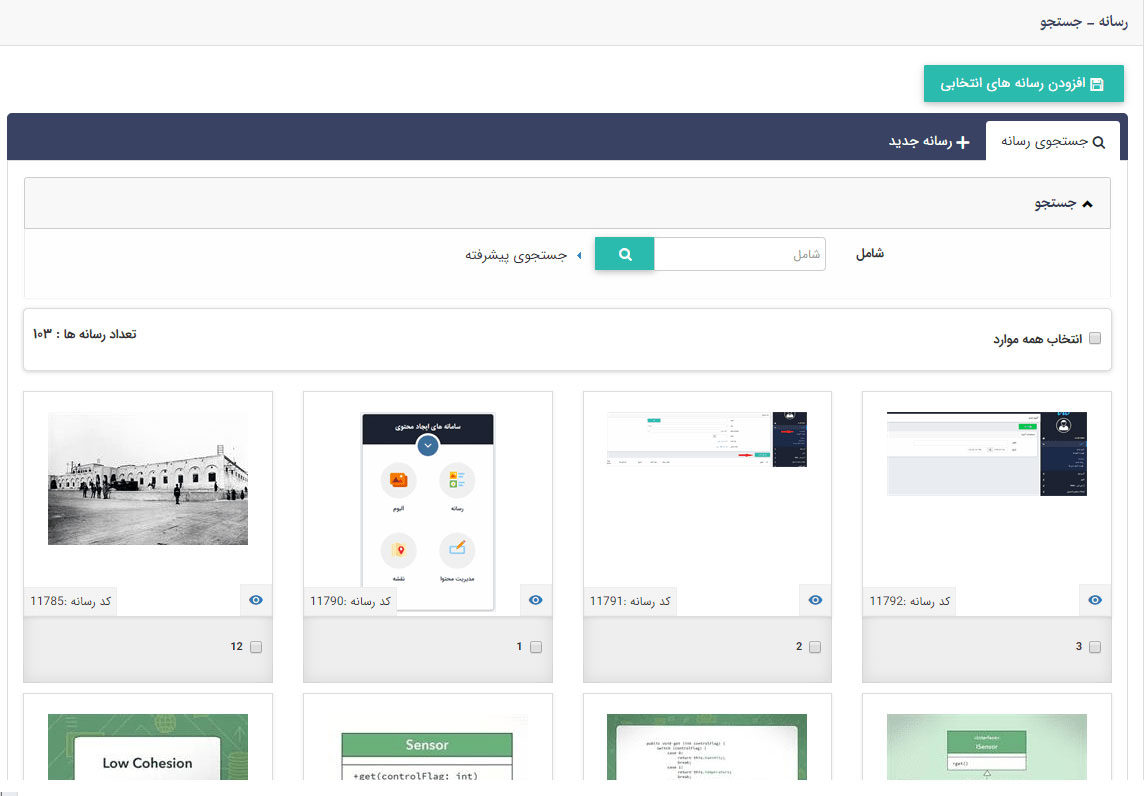The image size is (1144, 796).
Task: Click the down arrow on the content creation thumbnail
Action: 428,446
